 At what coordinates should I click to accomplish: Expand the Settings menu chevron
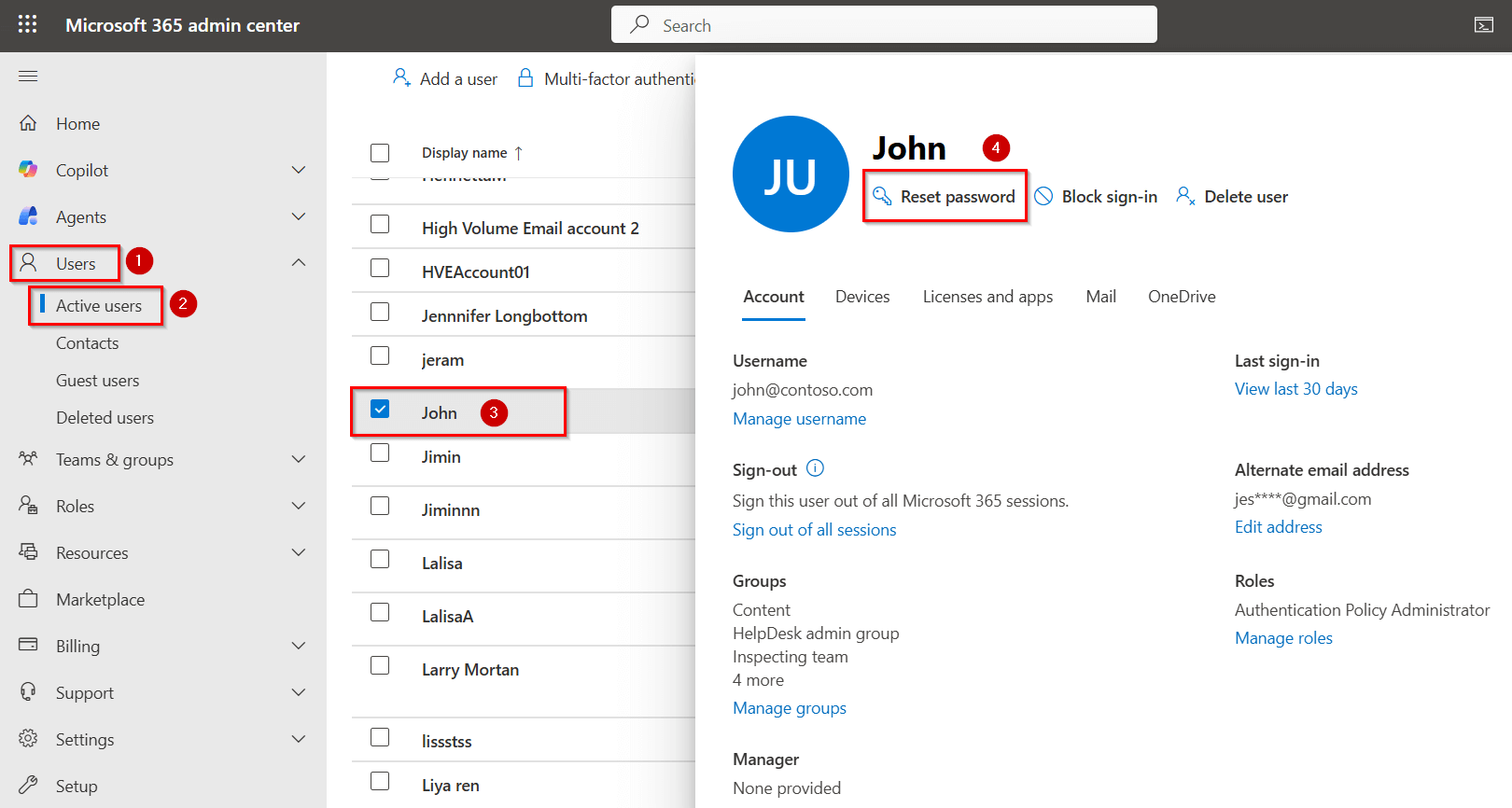(299, 739)
